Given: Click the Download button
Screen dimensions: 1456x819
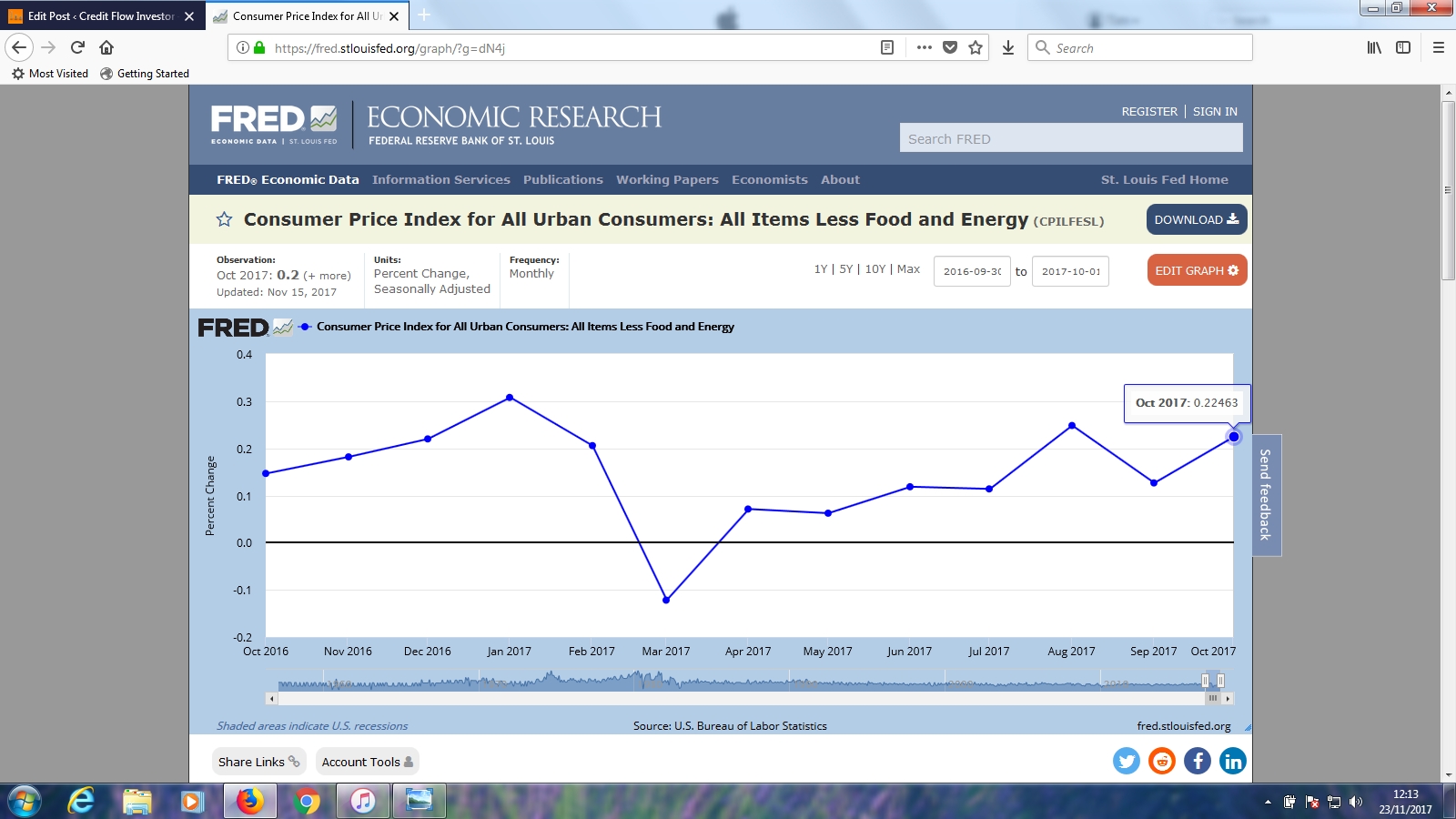Looking at the screenshot, I should coord(1196,219).
